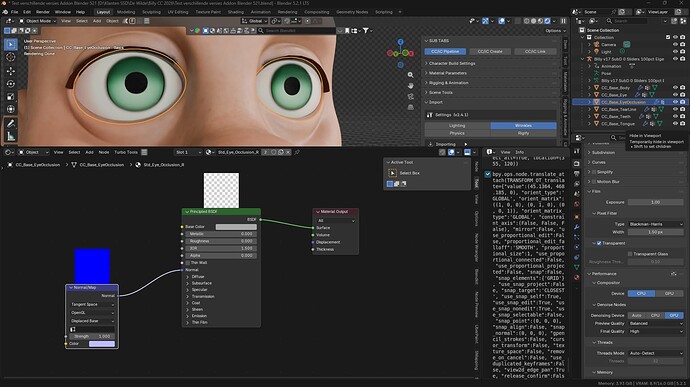Enable the Transparent Glass checkbox
Viewport: 690px width, 387px height.
630,254
